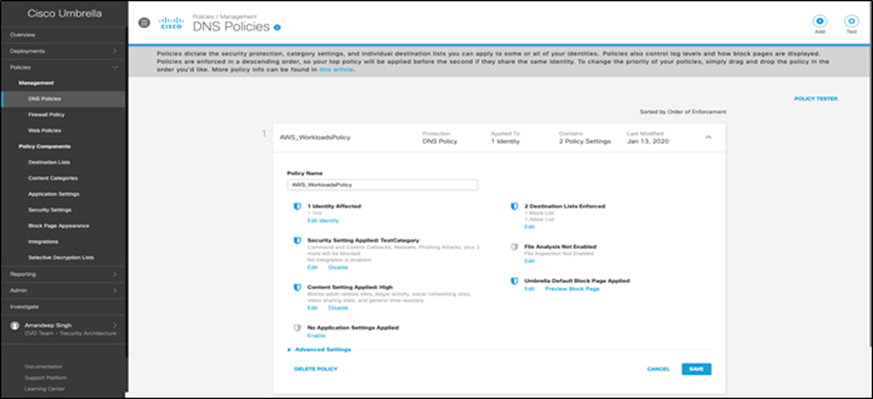Expand the Deployments sidebar menu
Screen dimensions: 873x399
coord(63,51)
